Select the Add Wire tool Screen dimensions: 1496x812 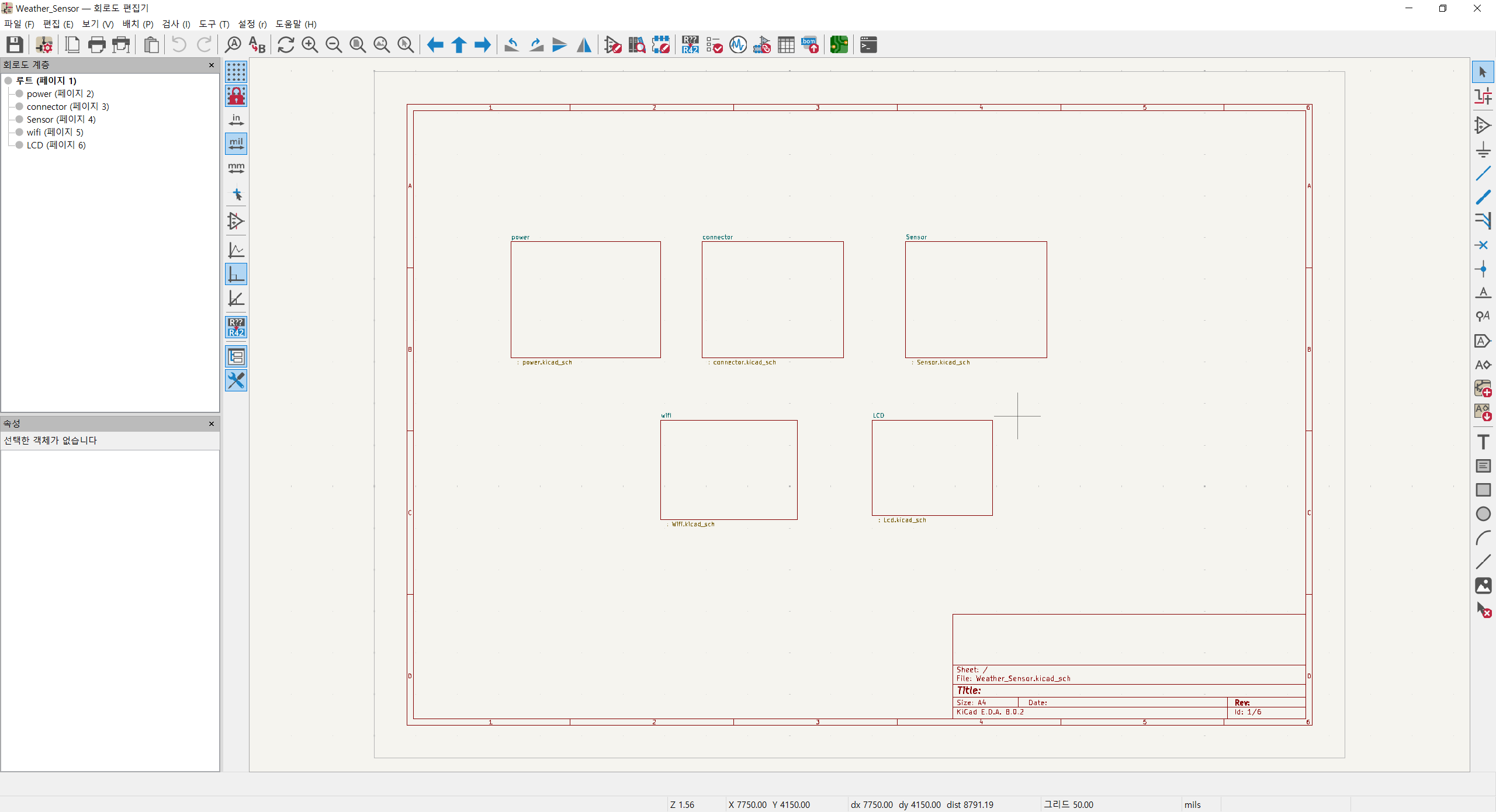point(1483,173)
